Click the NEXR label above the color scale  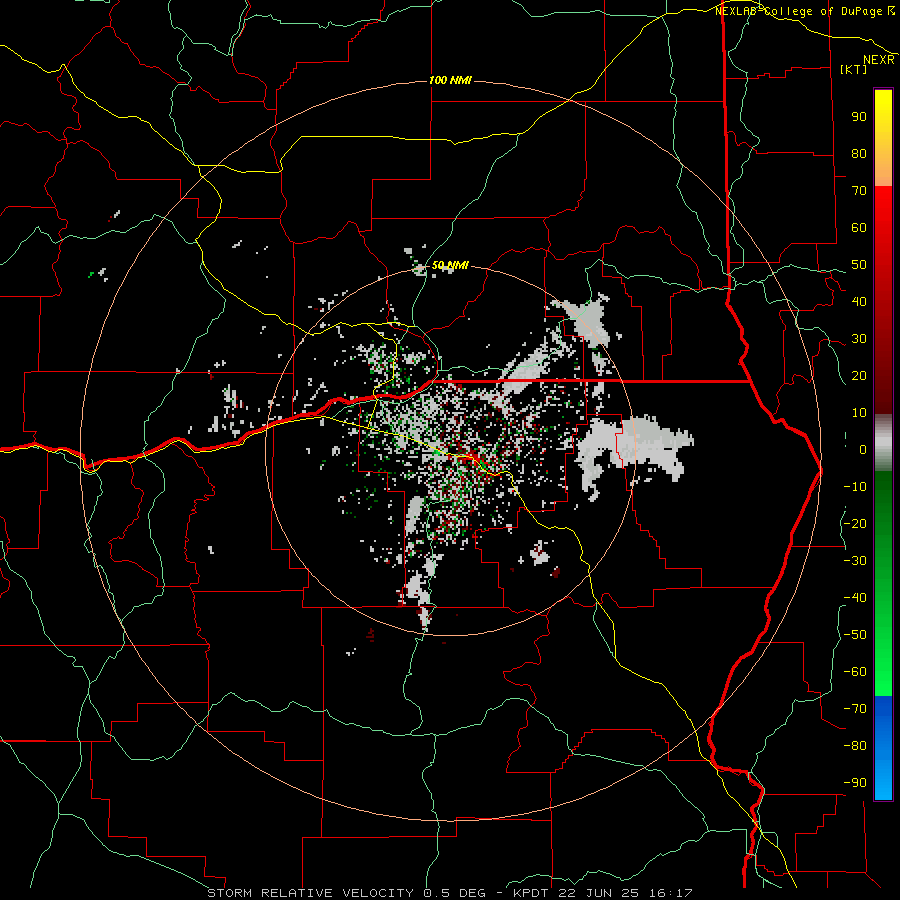[879, 60]
